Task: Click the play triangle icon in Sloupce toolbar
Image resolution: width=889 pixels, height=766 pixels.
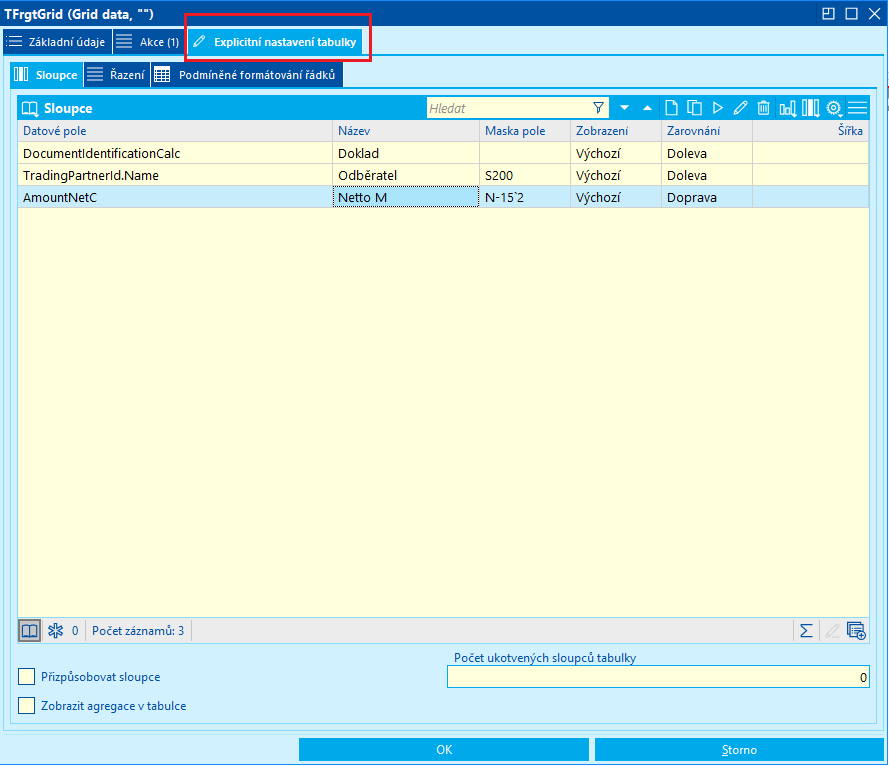Action: [x=718, y=108]
